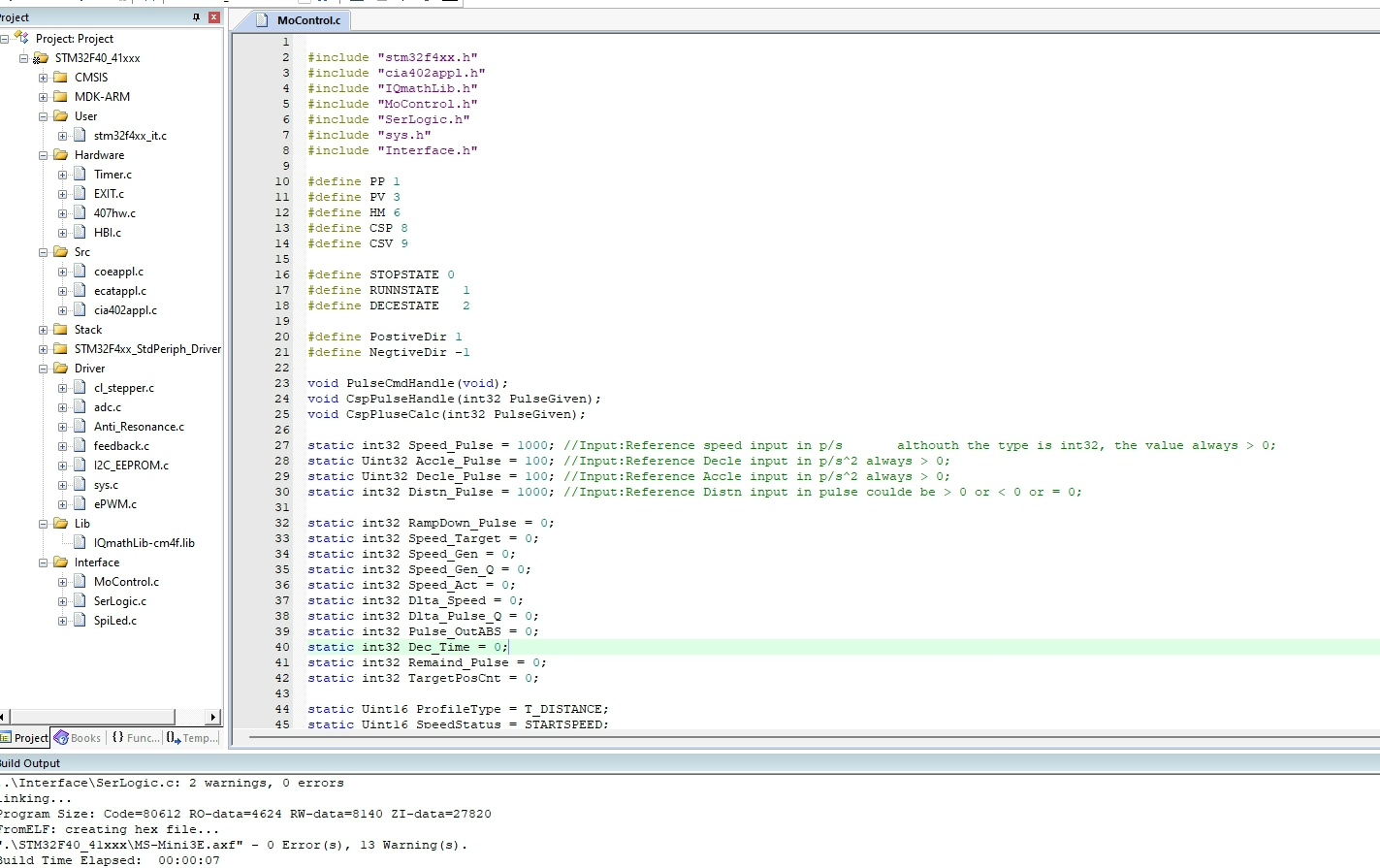1380x868 pixels.
Task: Select the SpiLed.c file icon
Action: click(x=80, y=621)
